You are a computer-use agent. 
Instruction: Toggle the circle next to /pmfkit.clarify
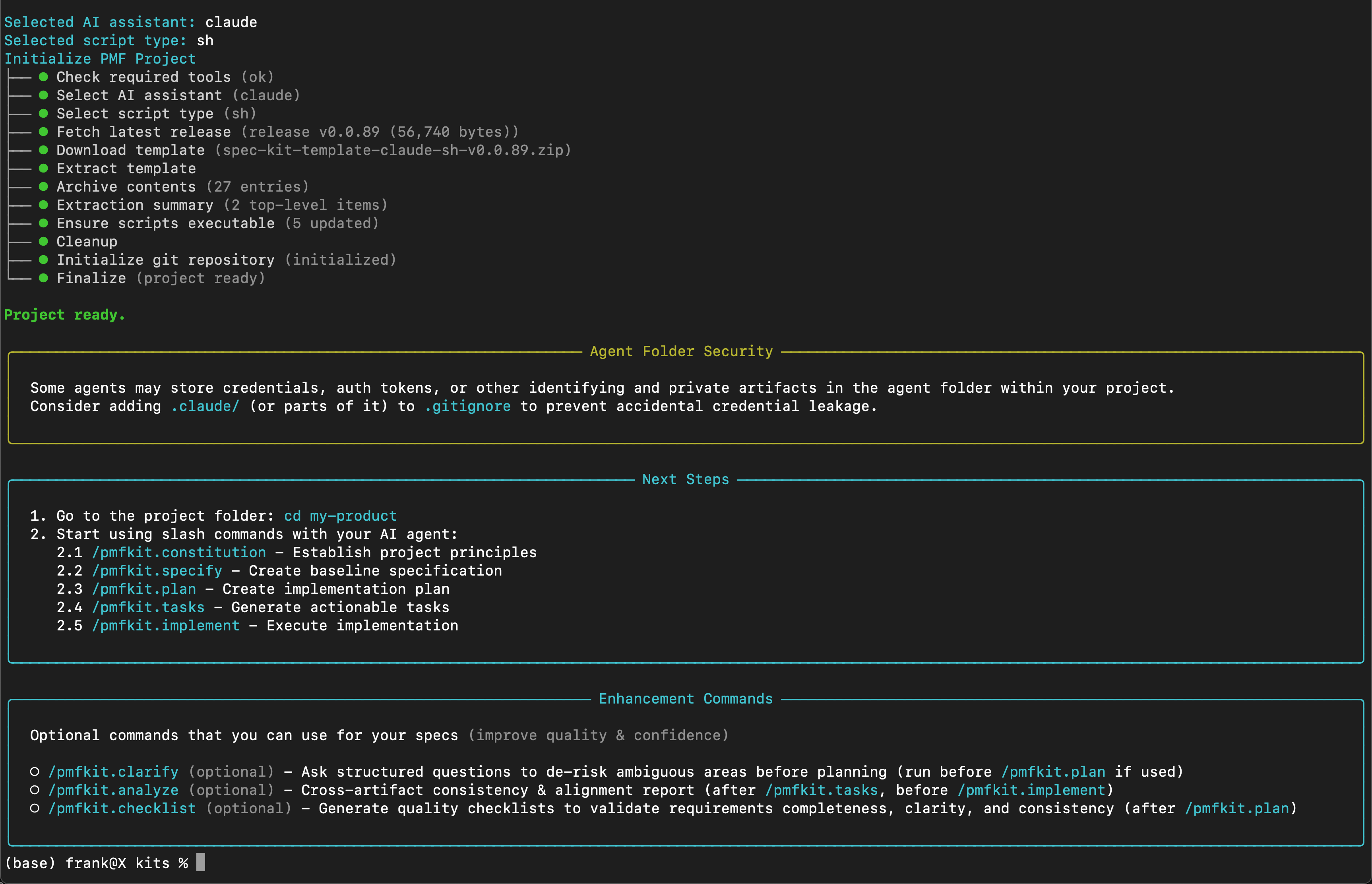[x=35, y=772]
